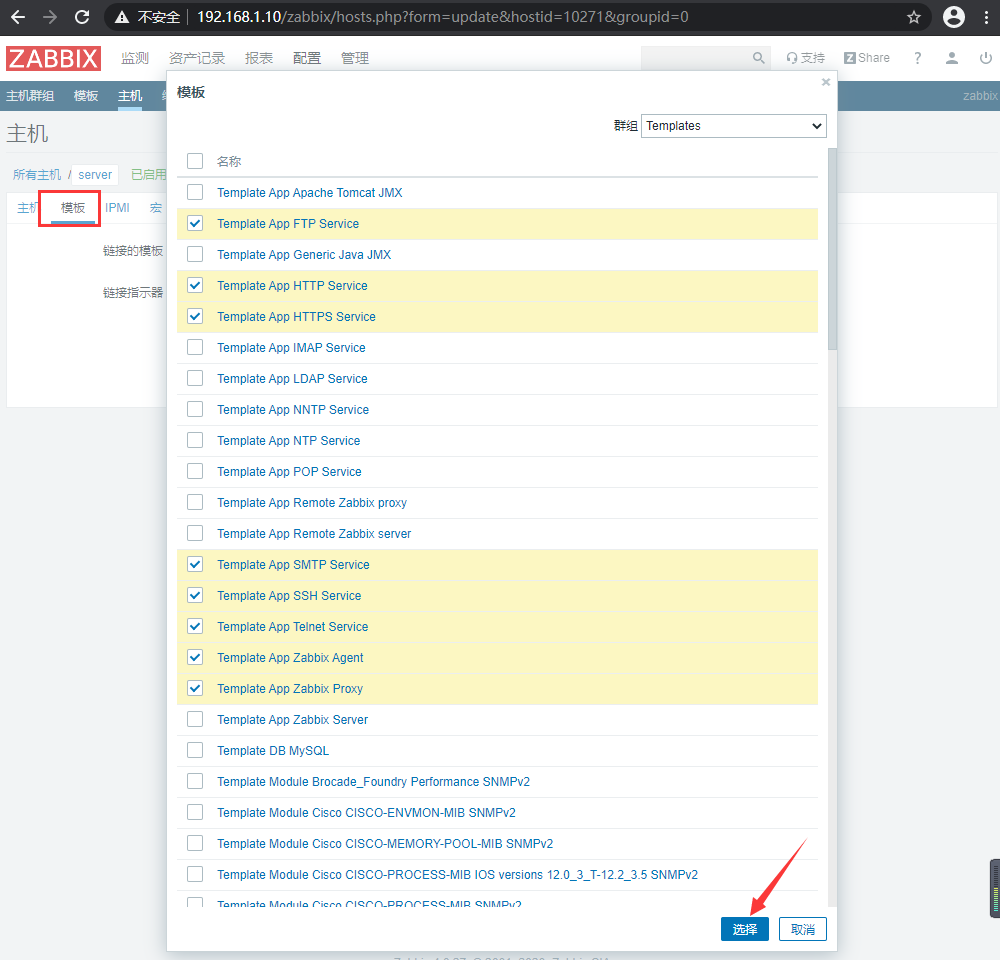This screenshot has width=1000, height=960.
Task: Go to 主机群组 submenu
Action: point(30,96)
